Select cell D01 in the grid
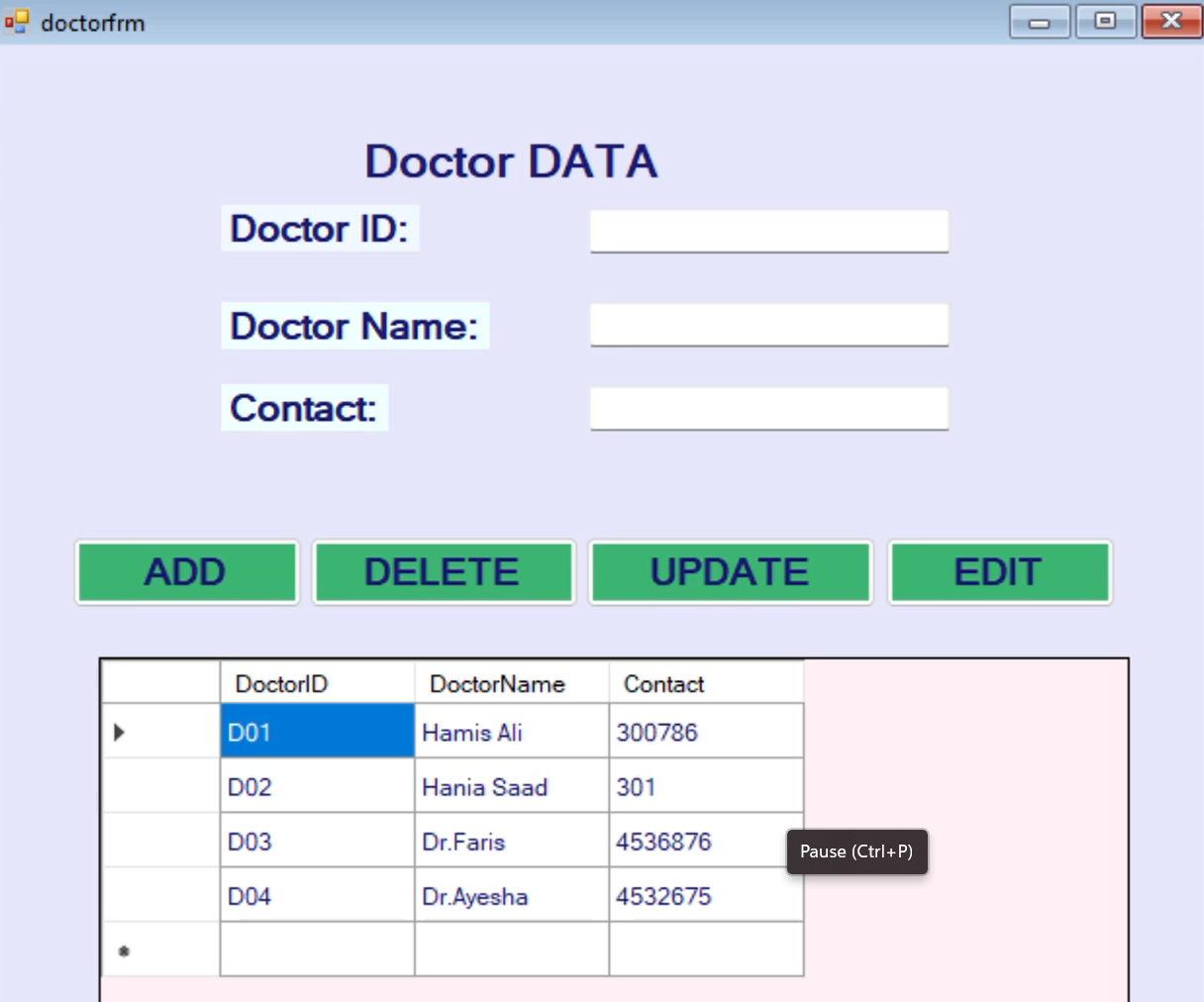1204x1002 pixels. click(x=317, y=731)
